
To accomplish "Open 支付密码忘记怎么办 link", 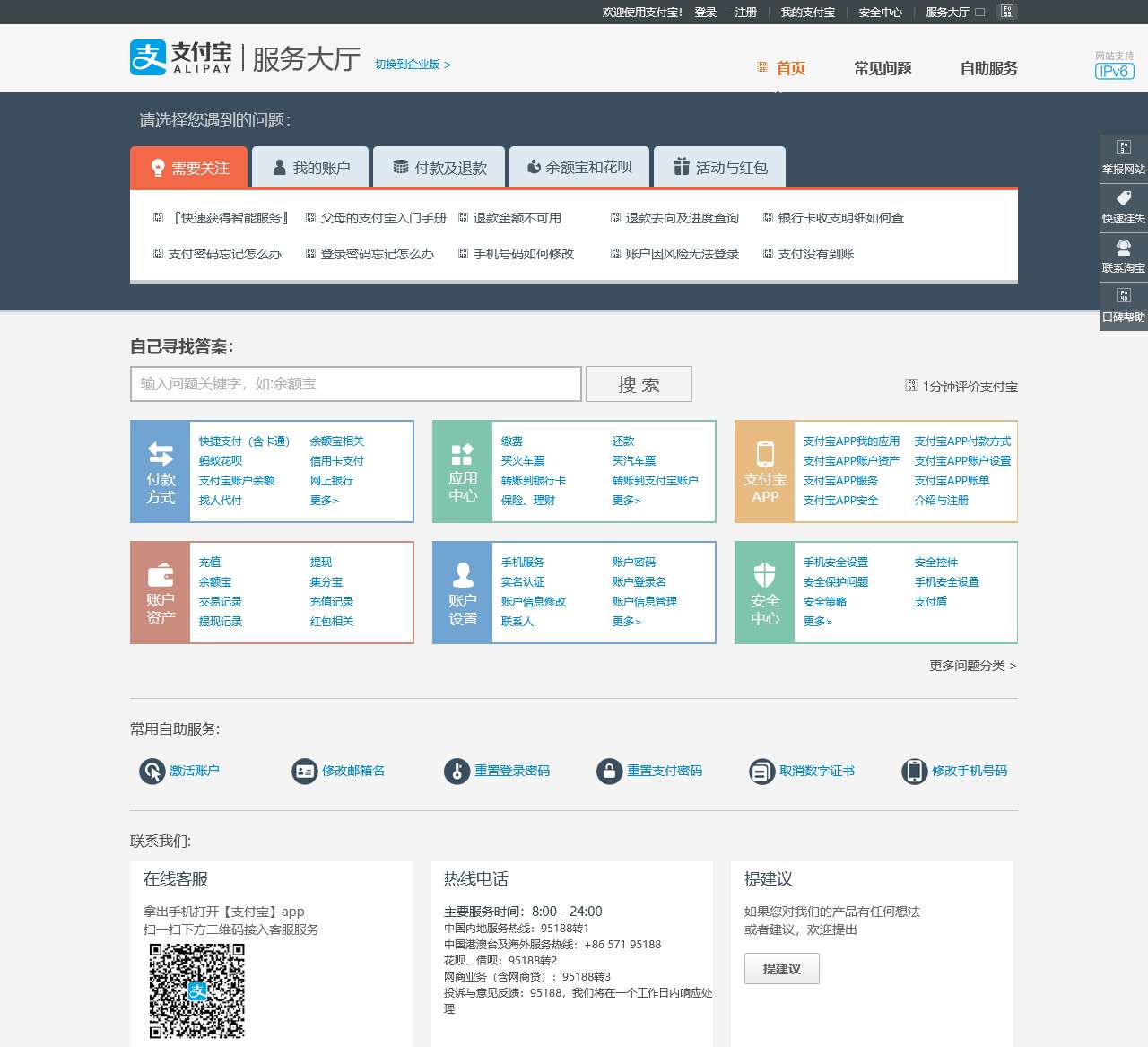I will 225,254.
